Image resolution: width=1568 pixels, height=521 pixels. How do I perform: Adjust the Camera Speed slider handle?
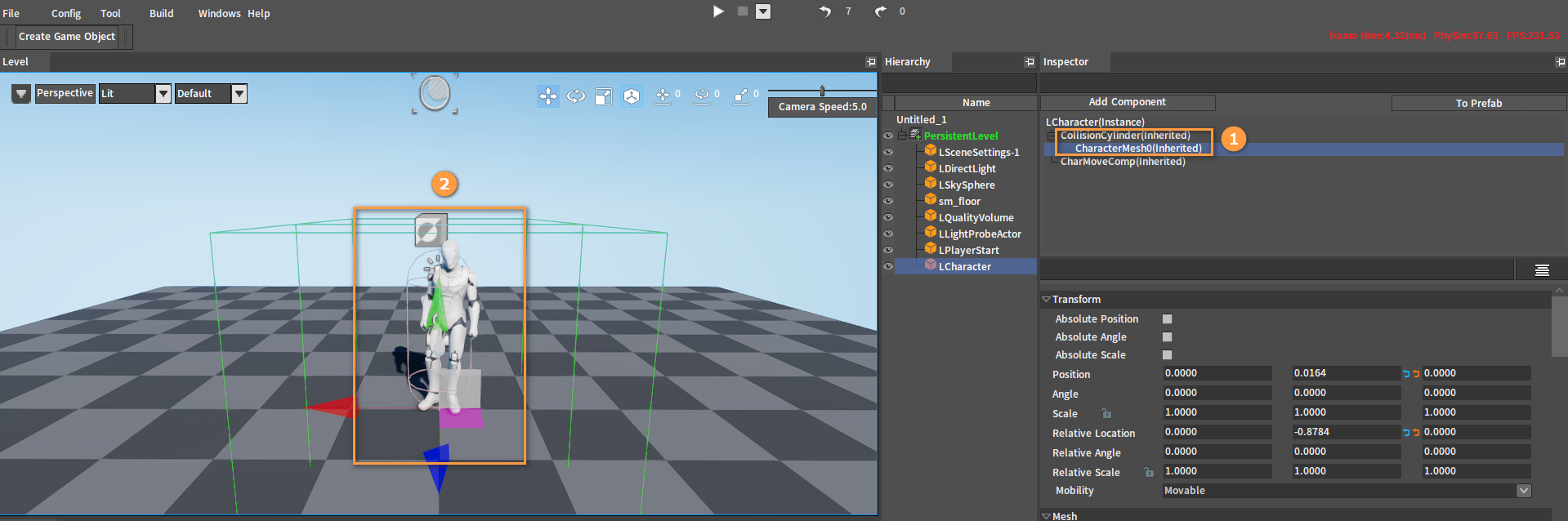click(822, 91)
